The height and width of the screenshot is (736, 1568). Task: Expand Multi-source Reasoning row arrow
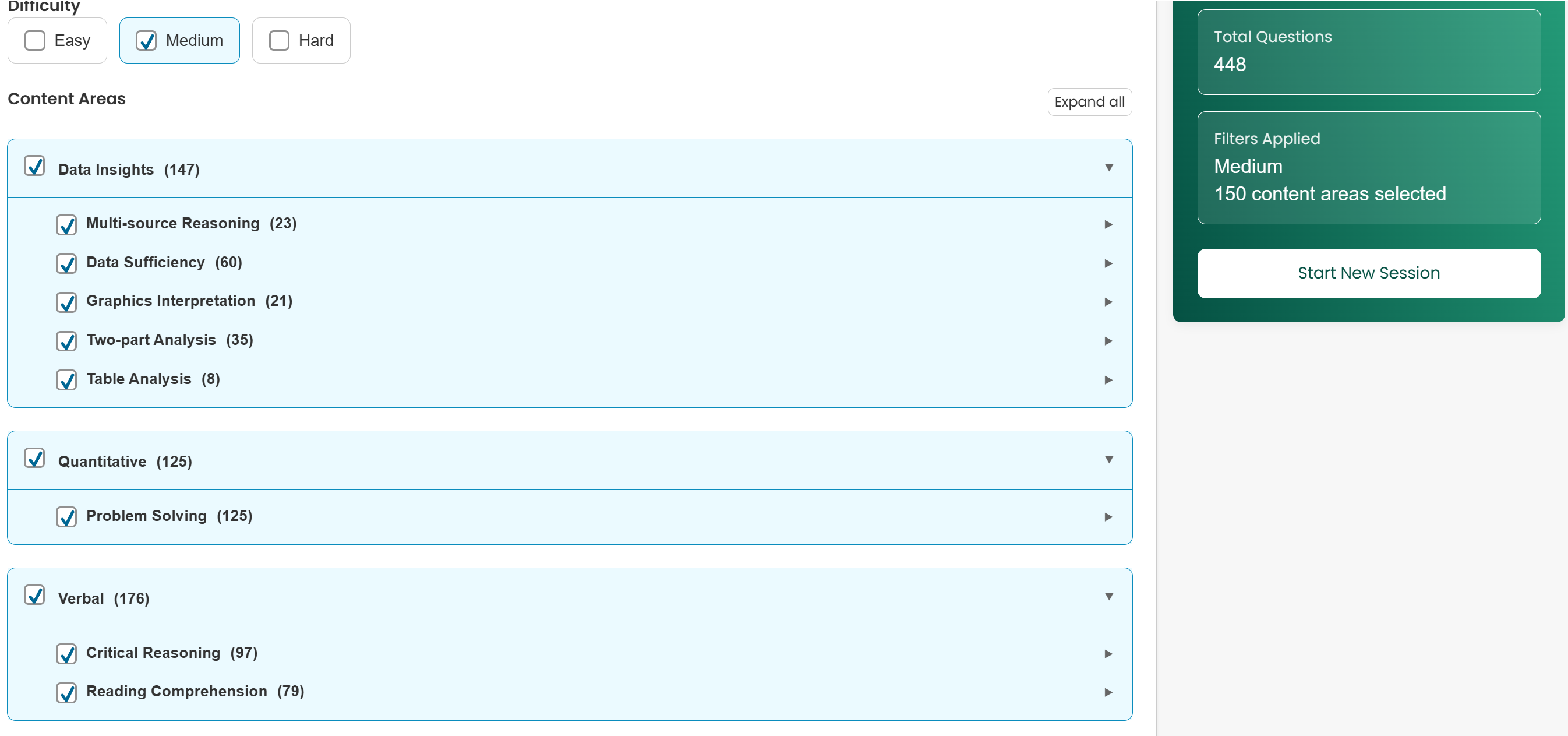[x=1108, y=224]
